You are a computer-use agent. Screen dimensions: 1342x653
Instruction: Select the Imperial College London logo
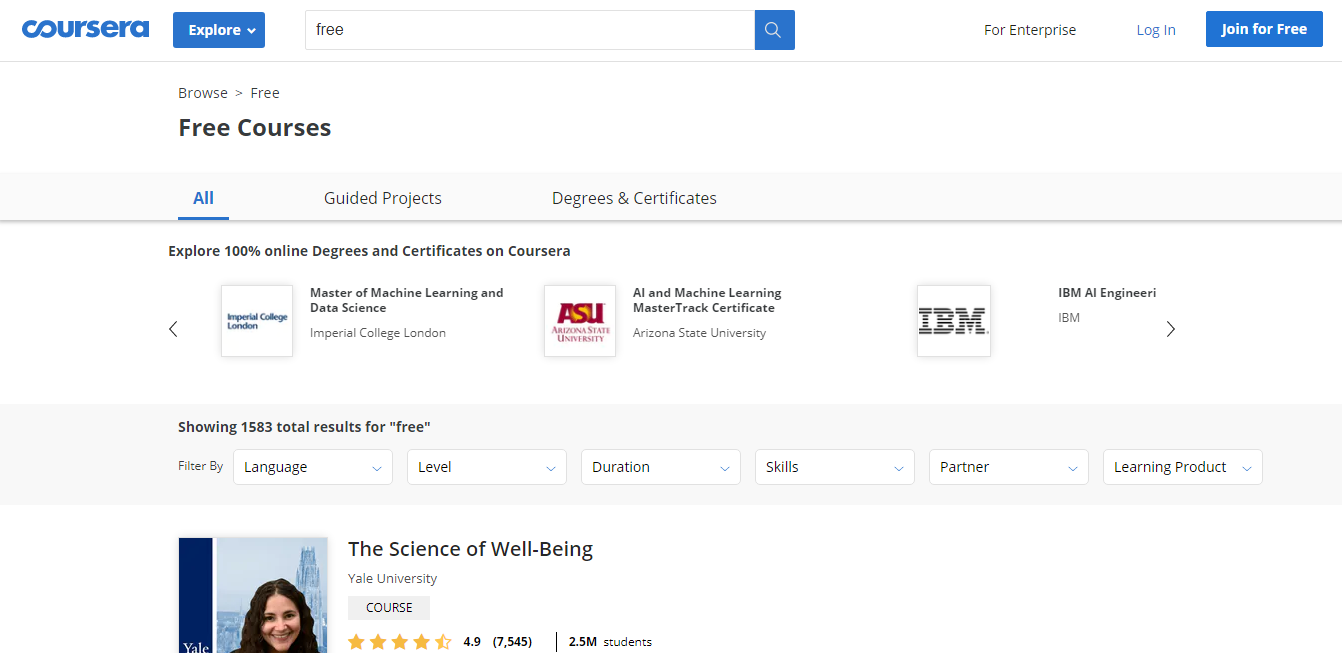(256, 320)
